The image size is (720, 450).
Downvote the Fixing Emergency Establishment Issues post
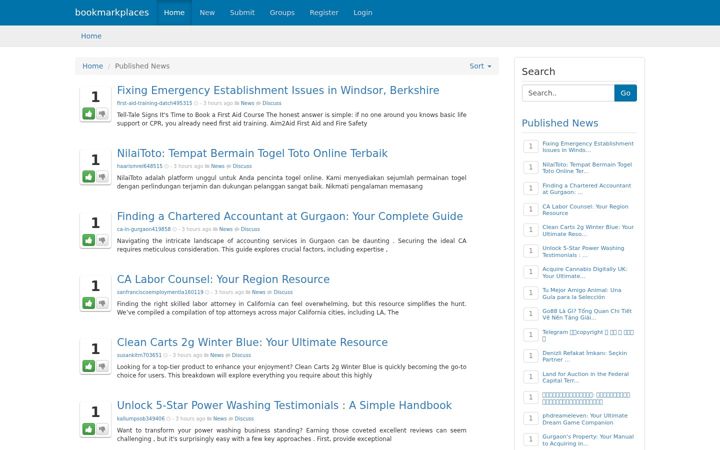click(102, 113)
